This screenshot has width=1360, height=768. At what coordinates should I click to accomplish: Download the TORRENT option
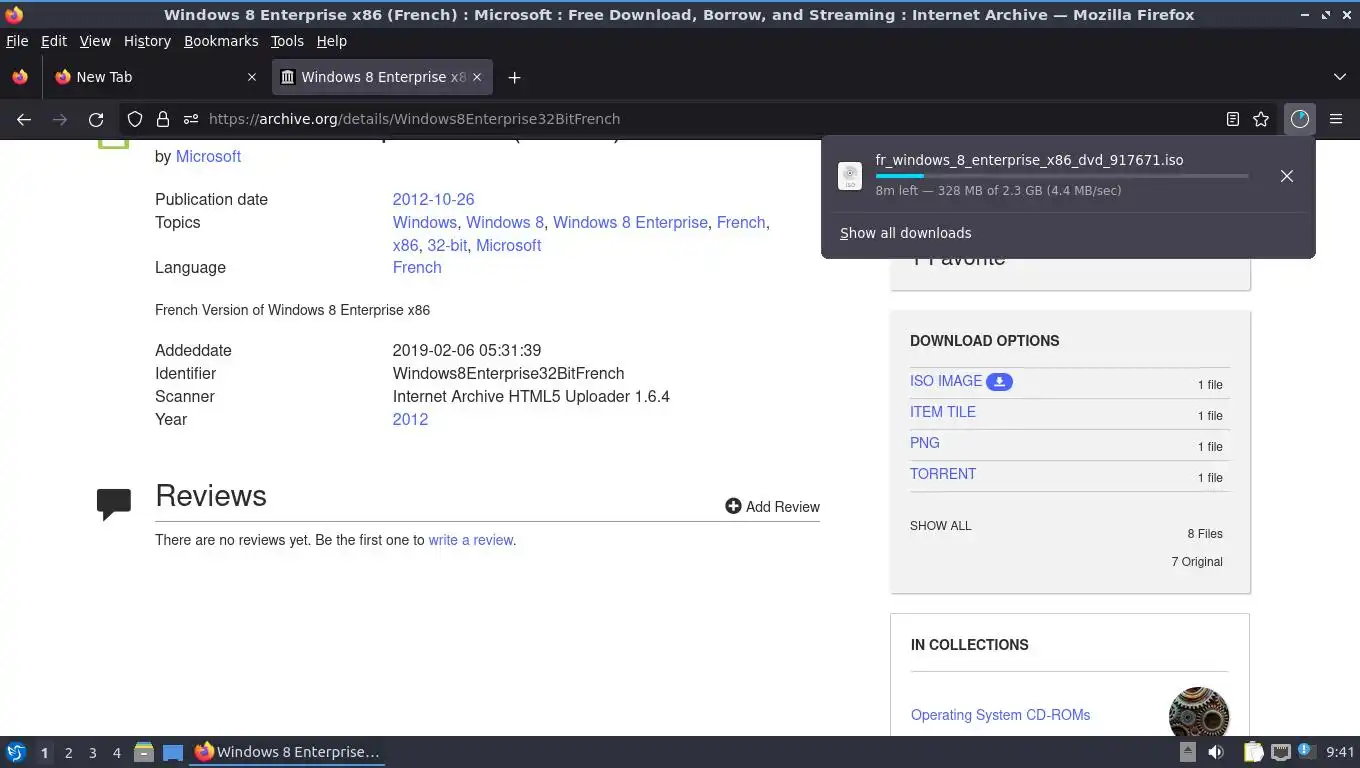click(943, 474)
